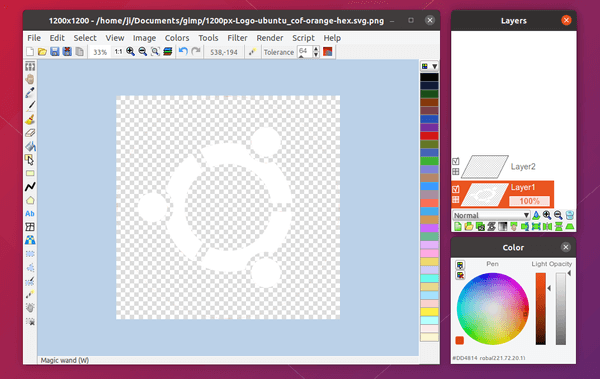Viewport: 600px width, 379px height.
Task: Pick the red swatch in palette
Action: (429, 136)
